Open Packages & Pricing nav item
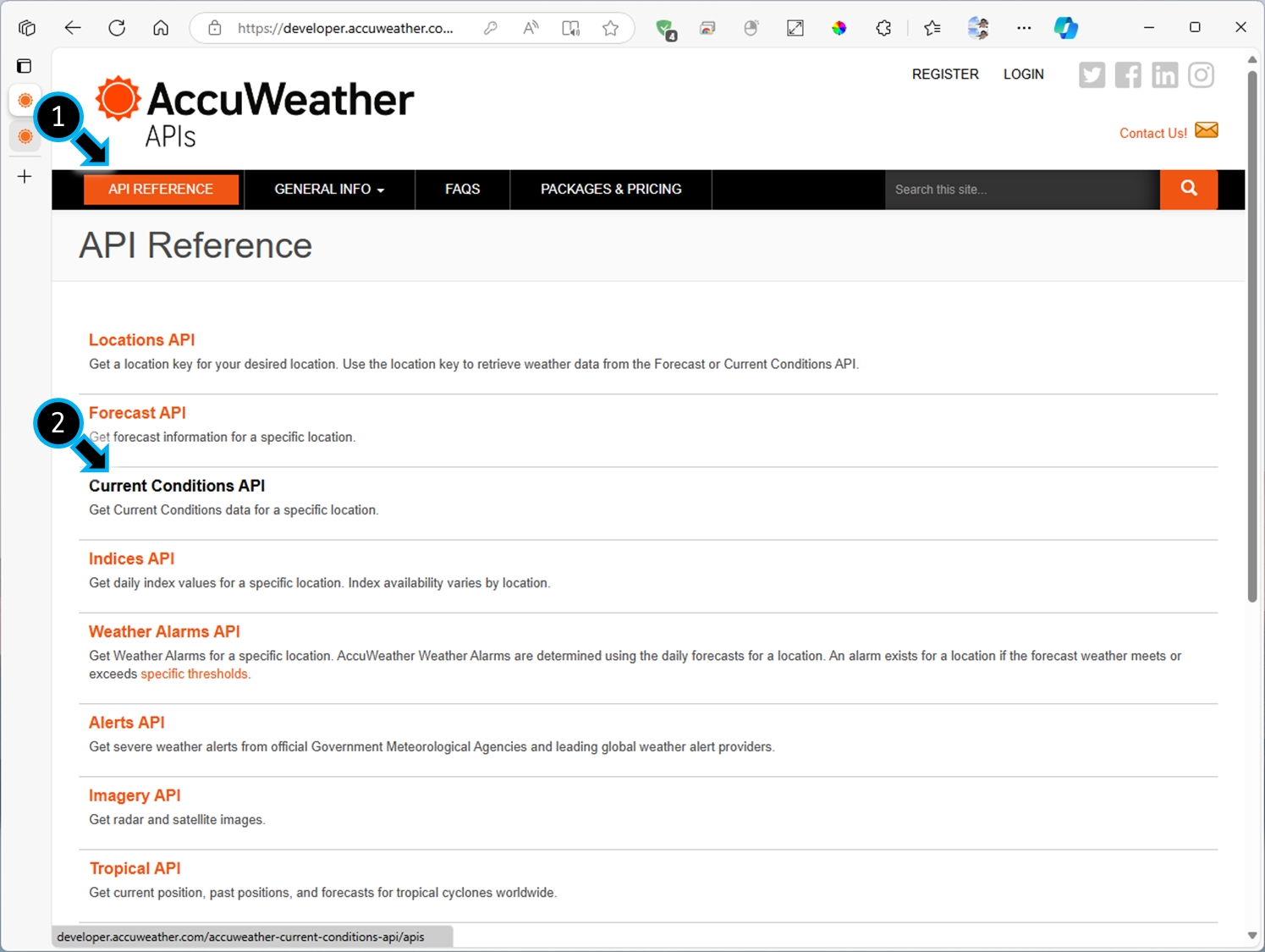Viewport: 1265px width, 952px height. 611,189
